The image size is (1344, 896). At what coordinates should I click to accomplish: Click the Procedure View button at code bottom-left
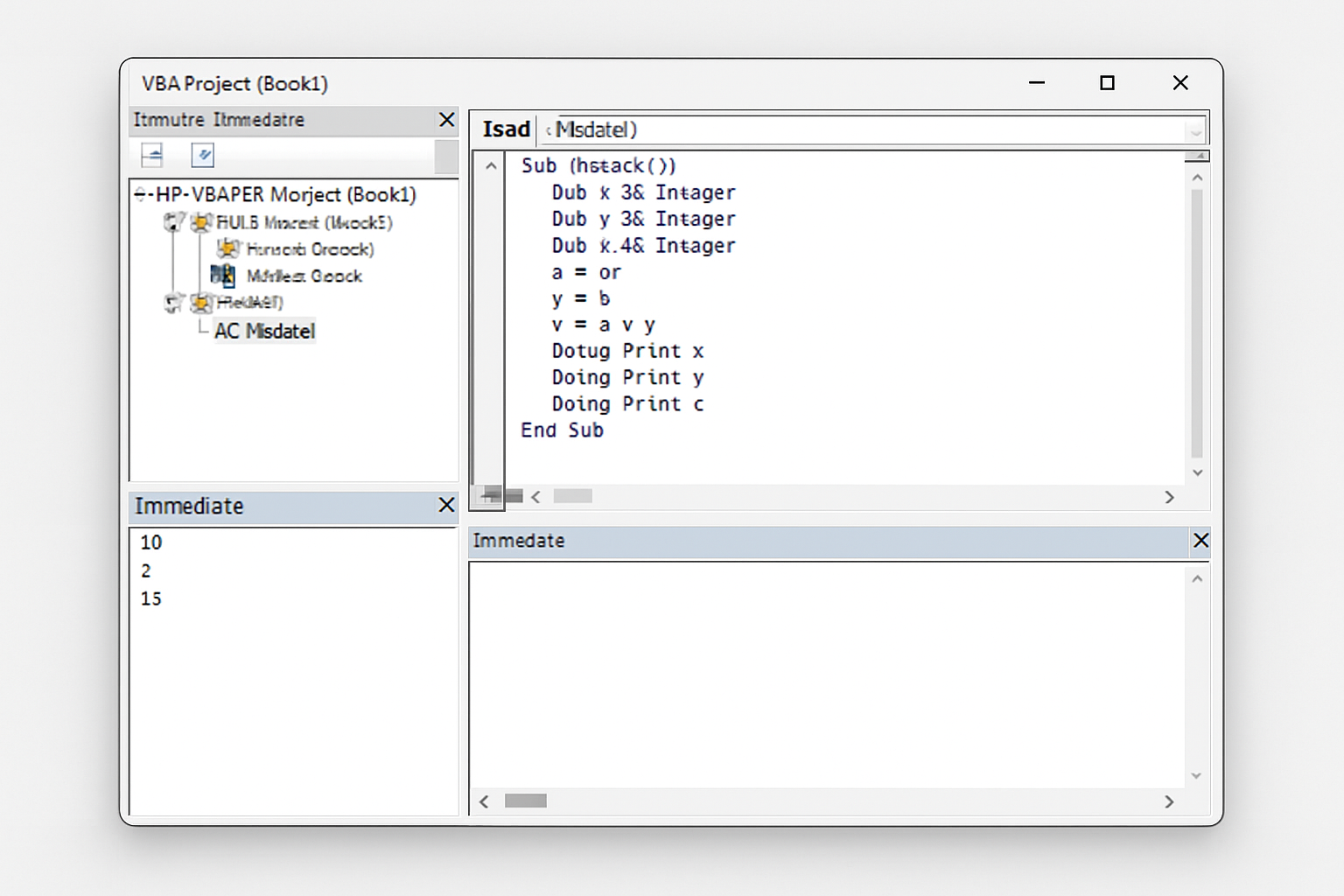(492, 496)
